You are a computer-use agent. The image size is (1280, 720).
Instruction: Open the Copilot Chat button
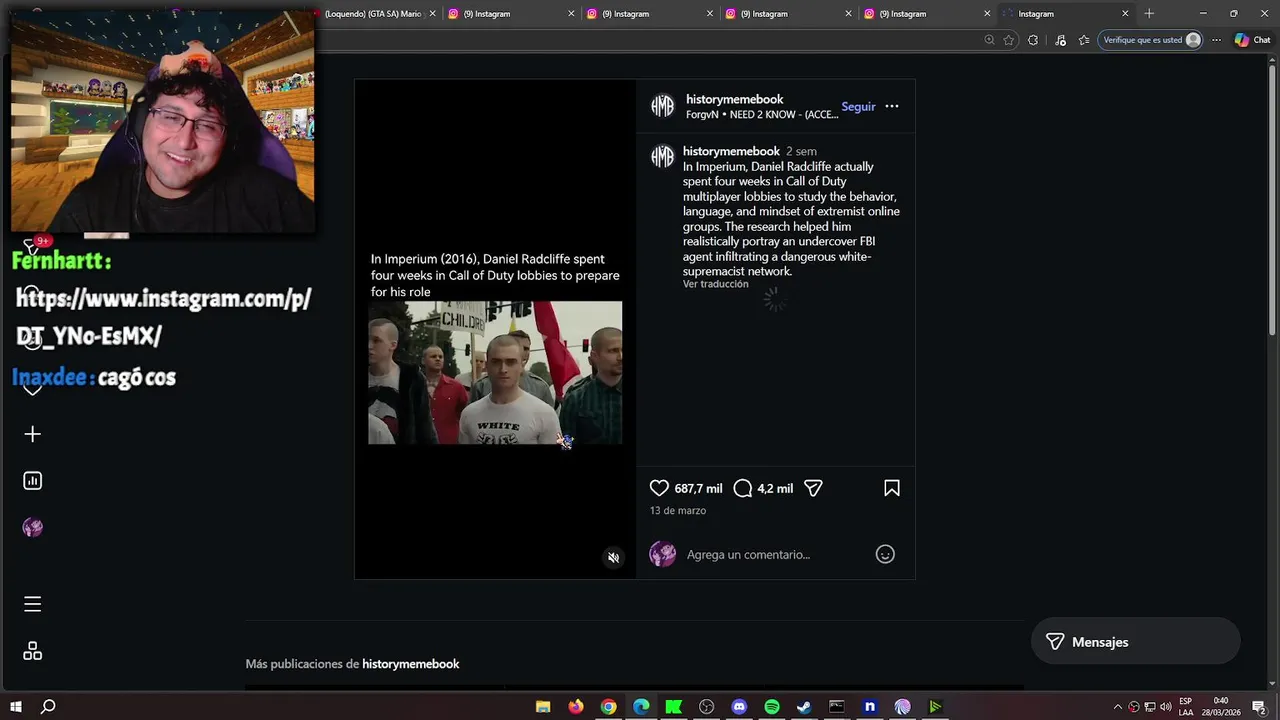pos(1252,40)
